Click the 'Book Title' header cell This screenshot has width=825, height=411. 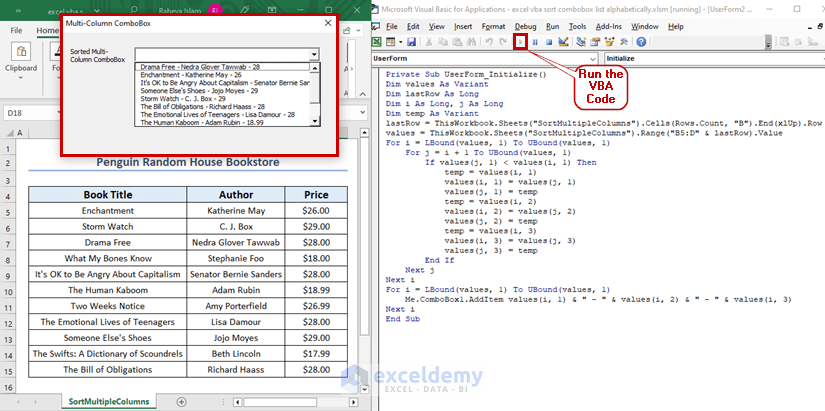pyautogui.click(x=108, y=195)
